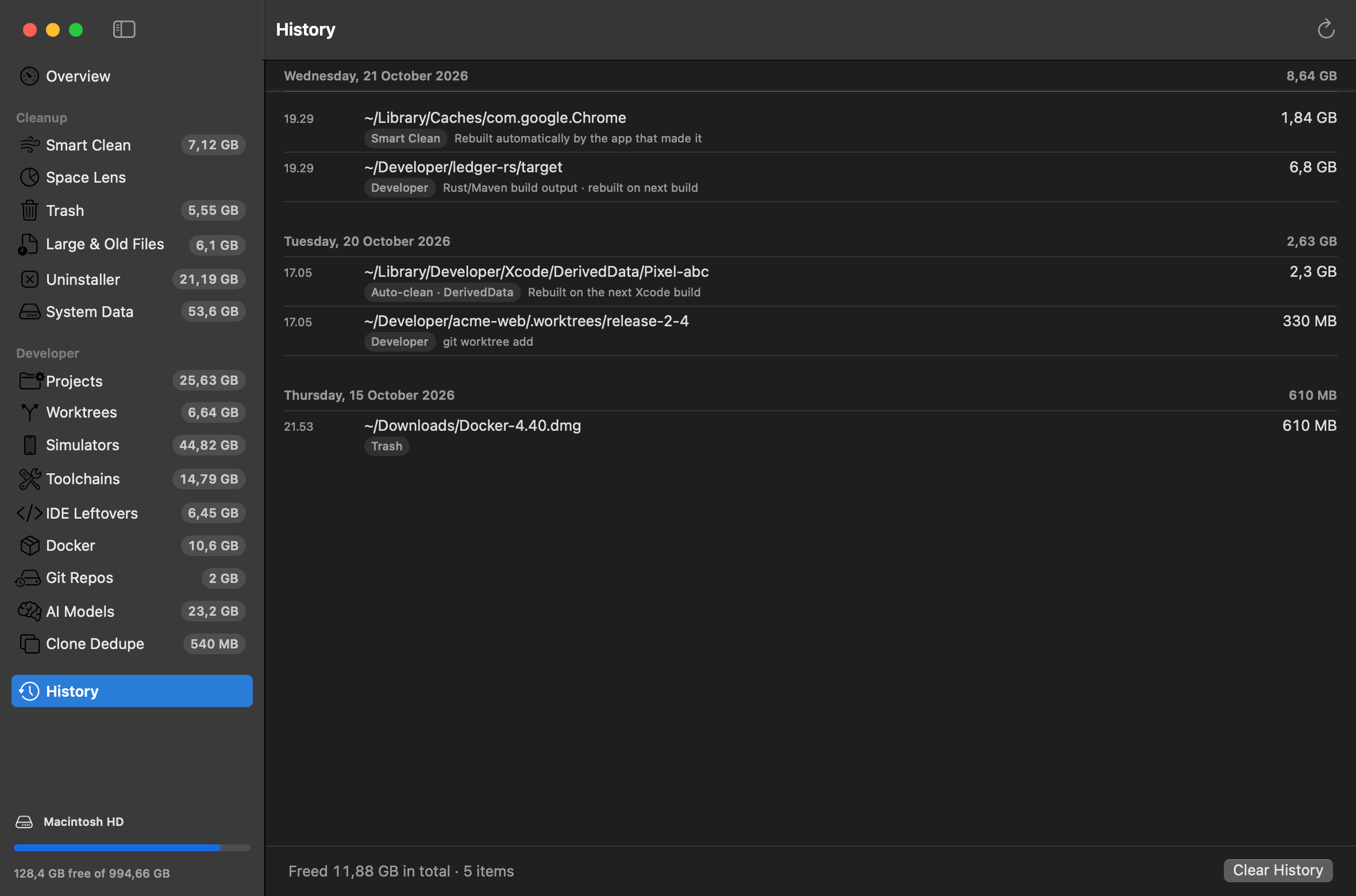Click Thursday, 15 October 2026 header
The width and height of the screenshot is (1356, 896).
coord(369,395)
